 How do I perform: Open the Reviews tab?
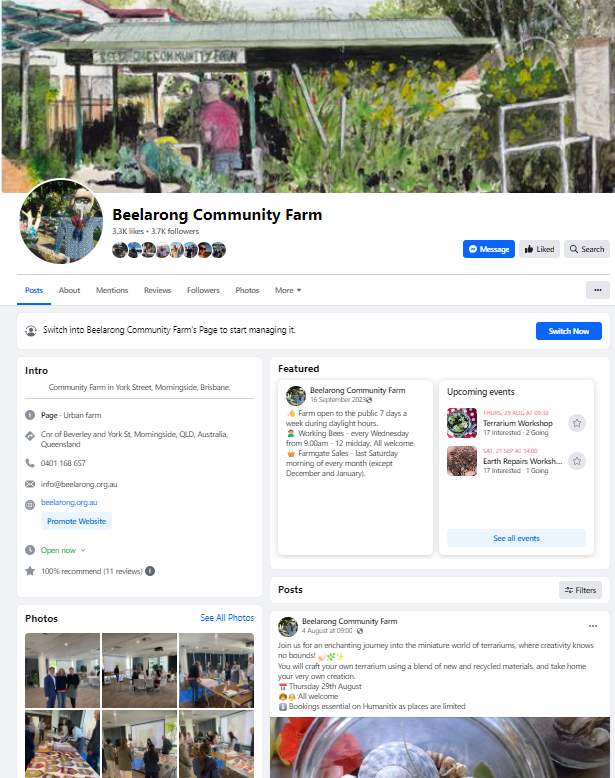coord(157,290)
